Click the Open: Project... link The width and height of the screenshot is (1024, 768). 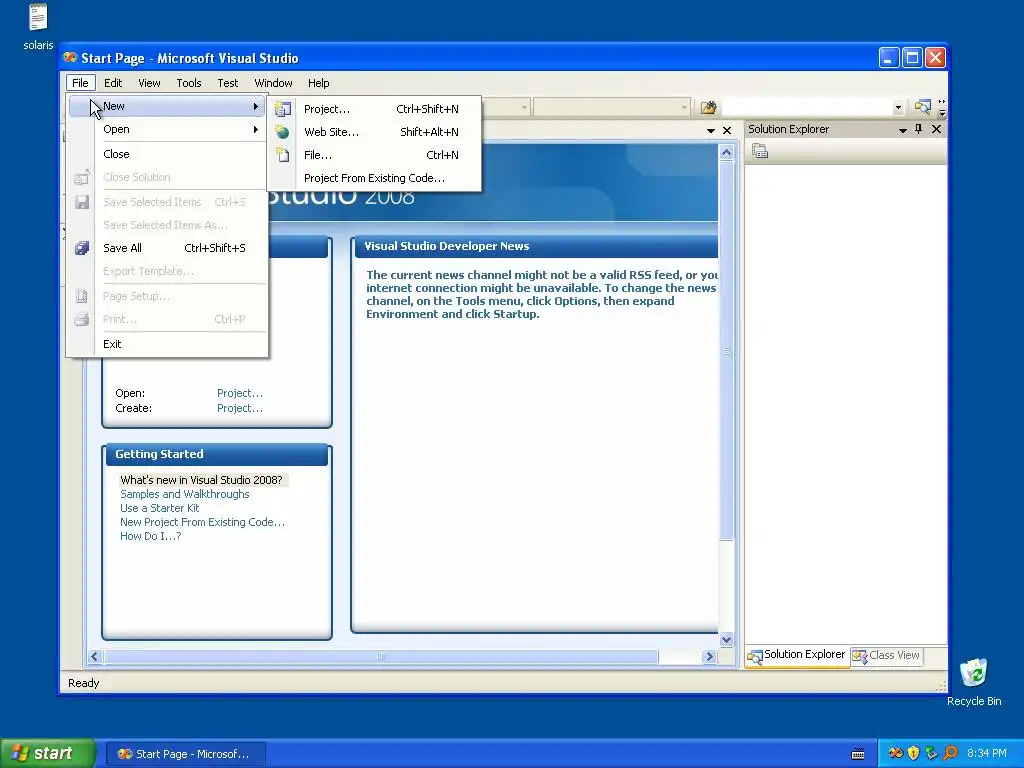[x=240, y=393]
